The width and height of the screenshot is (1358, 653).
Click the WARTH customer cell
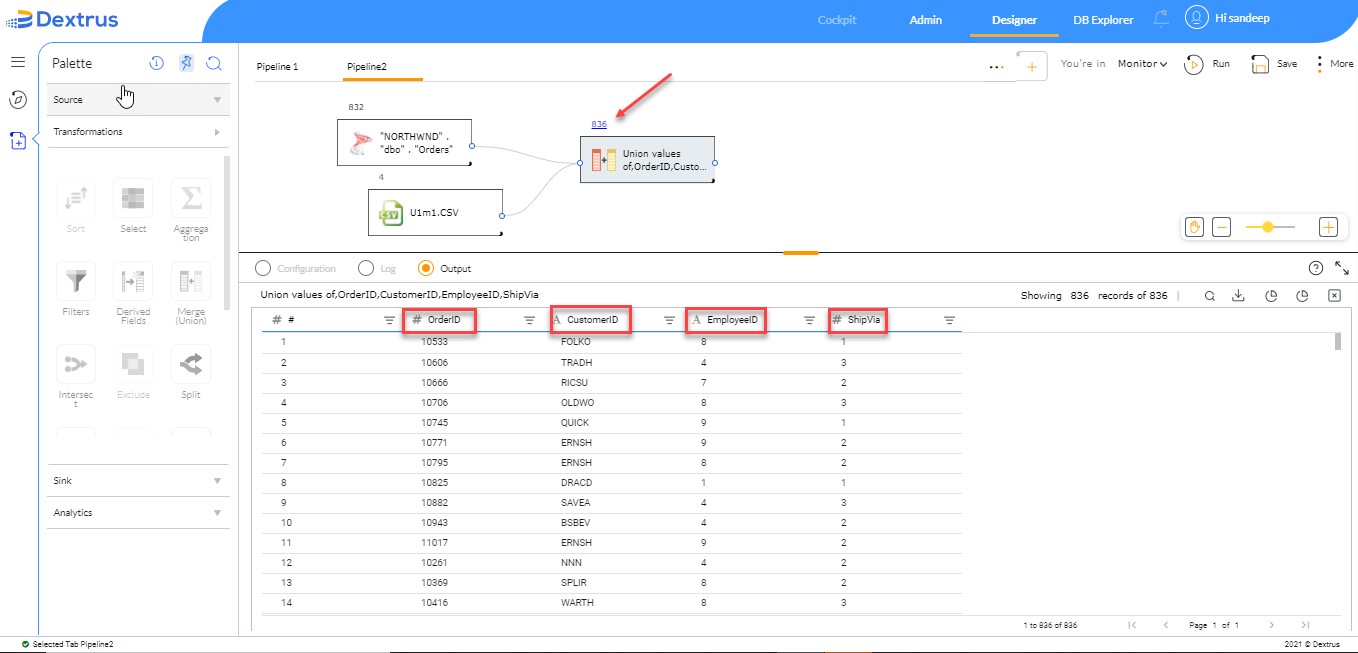tap(577, 603)
